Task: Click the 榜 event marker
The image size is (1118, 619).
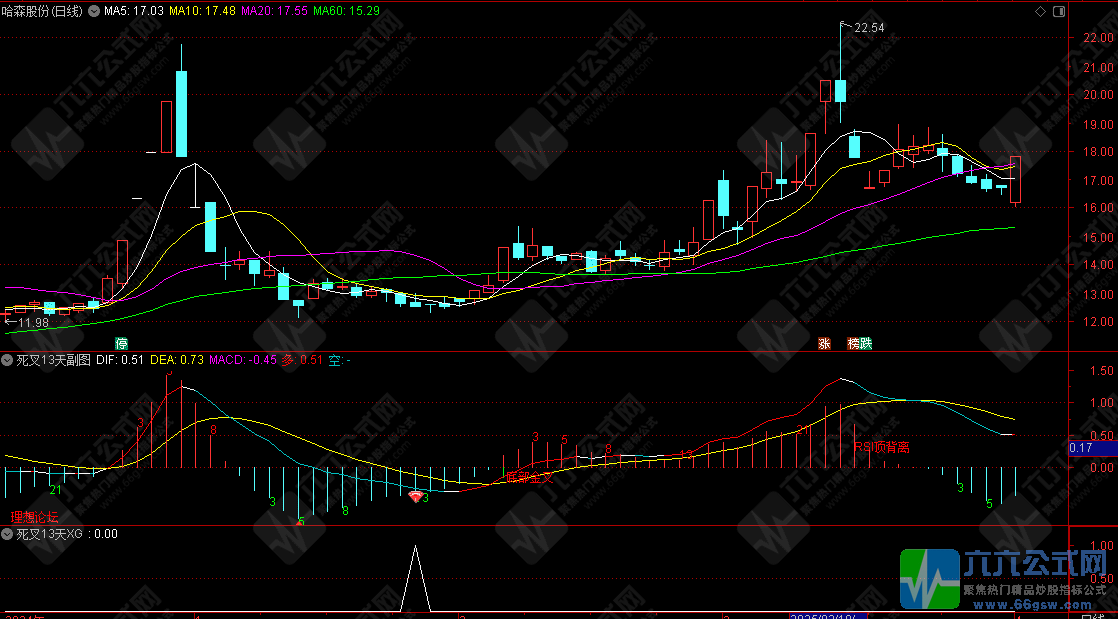Action: 853,343
